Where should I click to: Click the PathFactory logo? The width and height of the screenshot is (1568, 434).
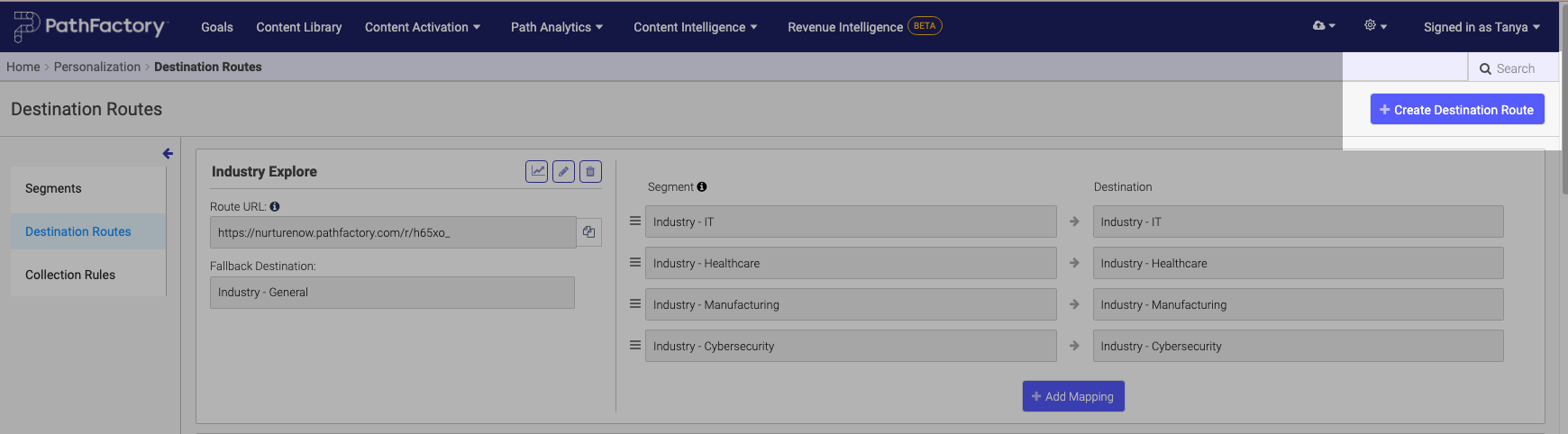[90, 27]
